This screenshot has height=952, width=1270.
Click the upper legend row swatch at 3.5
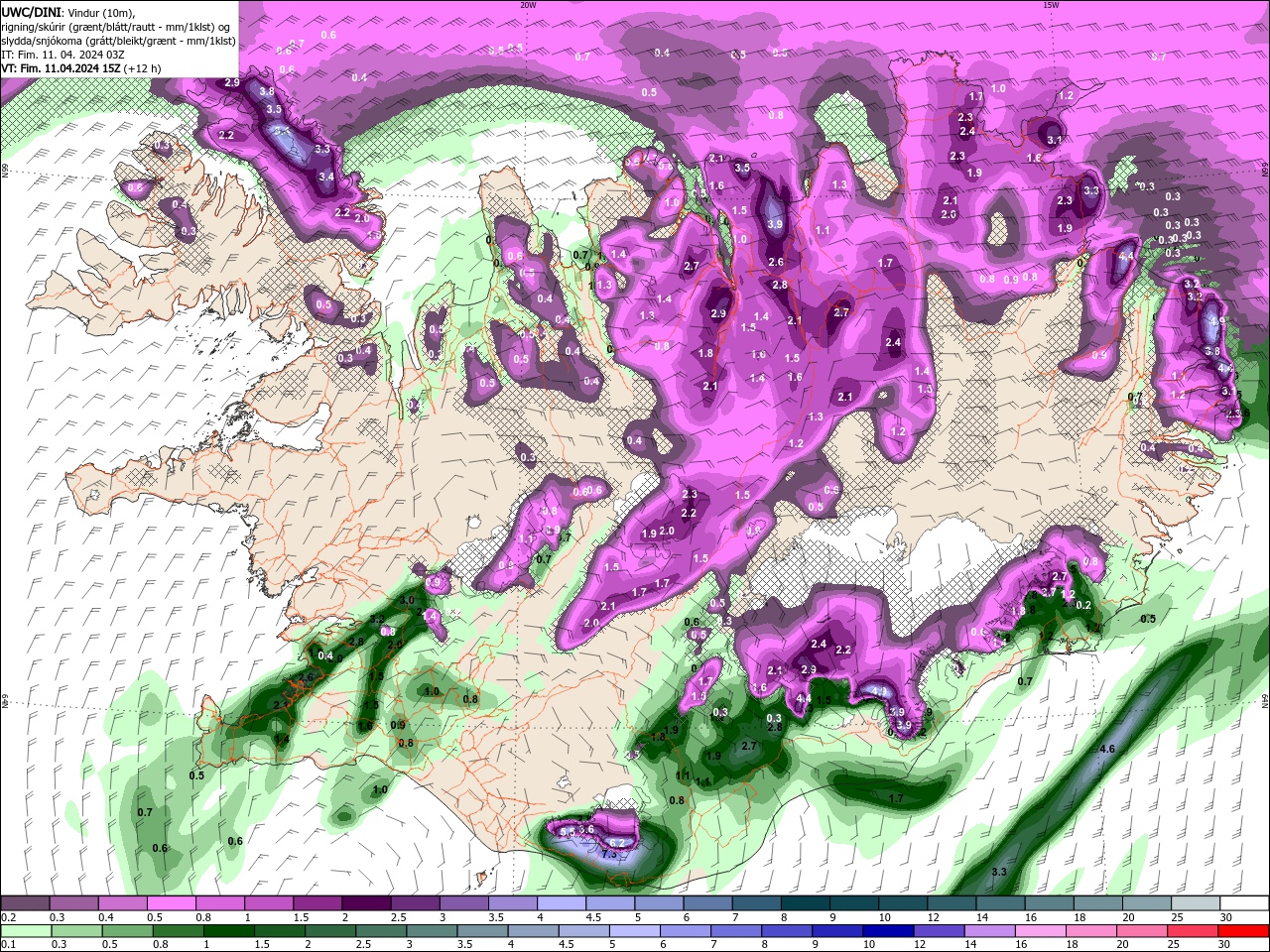tap(513, 903)
